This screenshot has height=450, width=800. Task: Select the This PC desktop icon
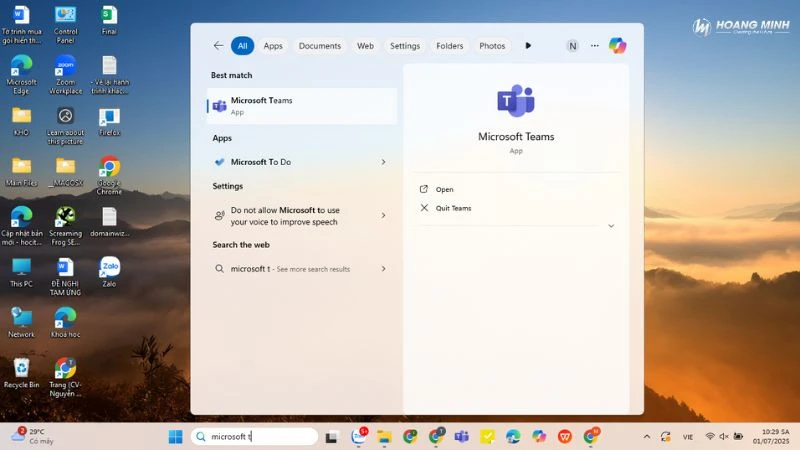tap(21, 273)
